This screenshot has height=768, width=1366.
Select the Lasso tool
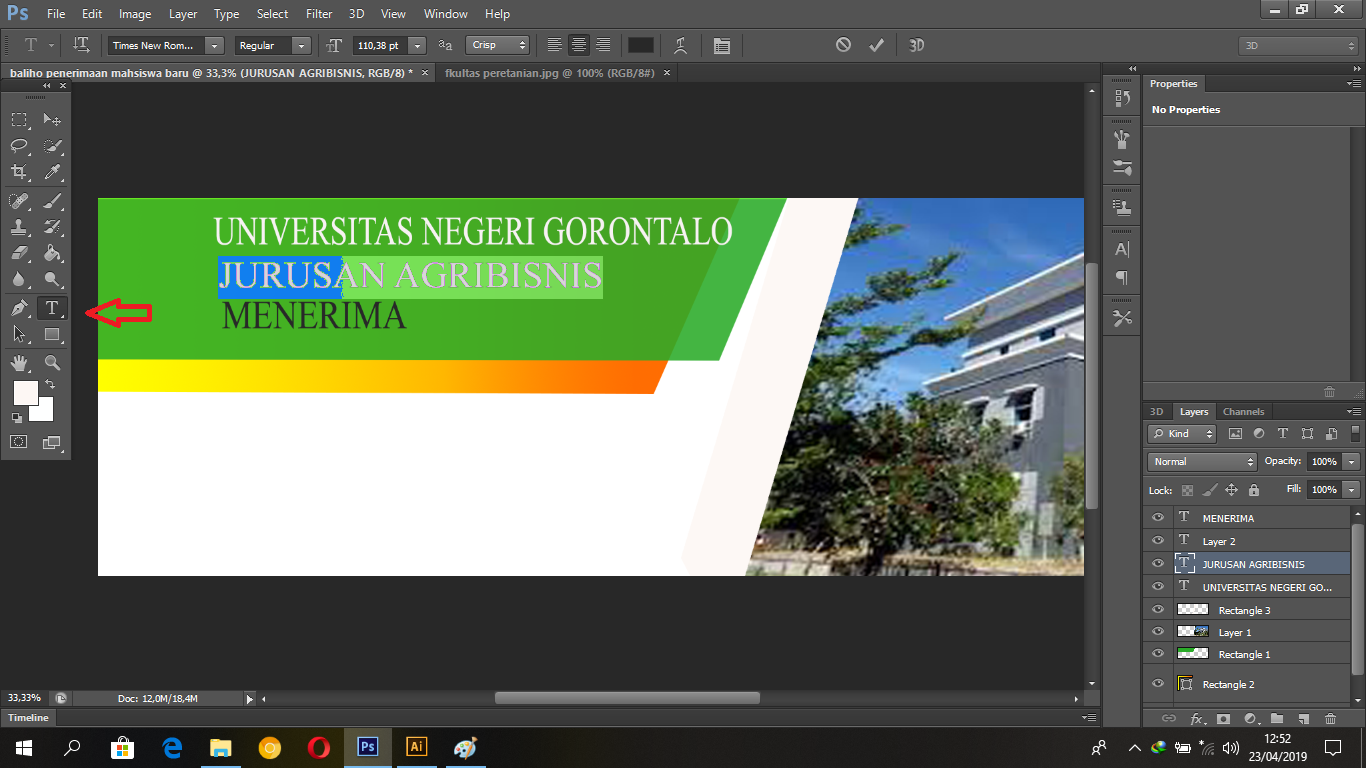click(18, 147)
